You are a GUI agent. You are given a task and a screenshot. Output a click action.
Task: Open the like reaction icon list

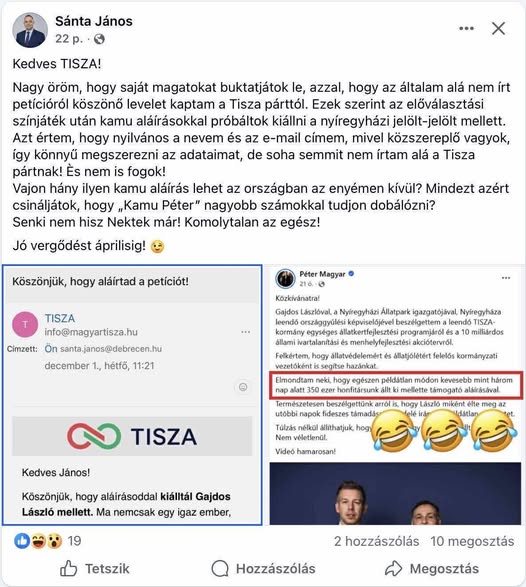(22, 541)
